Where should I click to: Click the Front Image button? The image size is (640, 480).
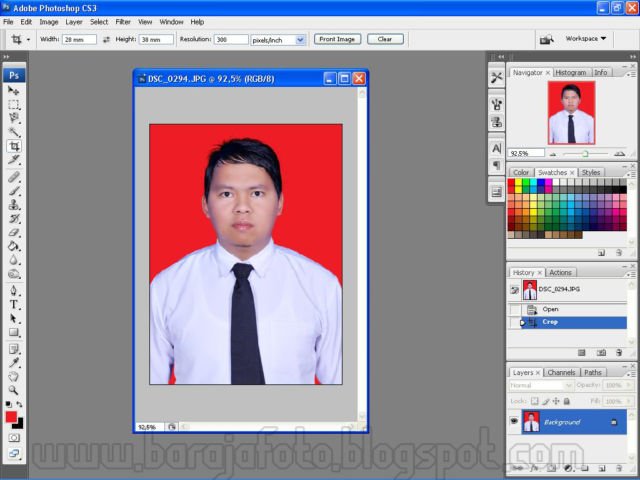[337, 39]
